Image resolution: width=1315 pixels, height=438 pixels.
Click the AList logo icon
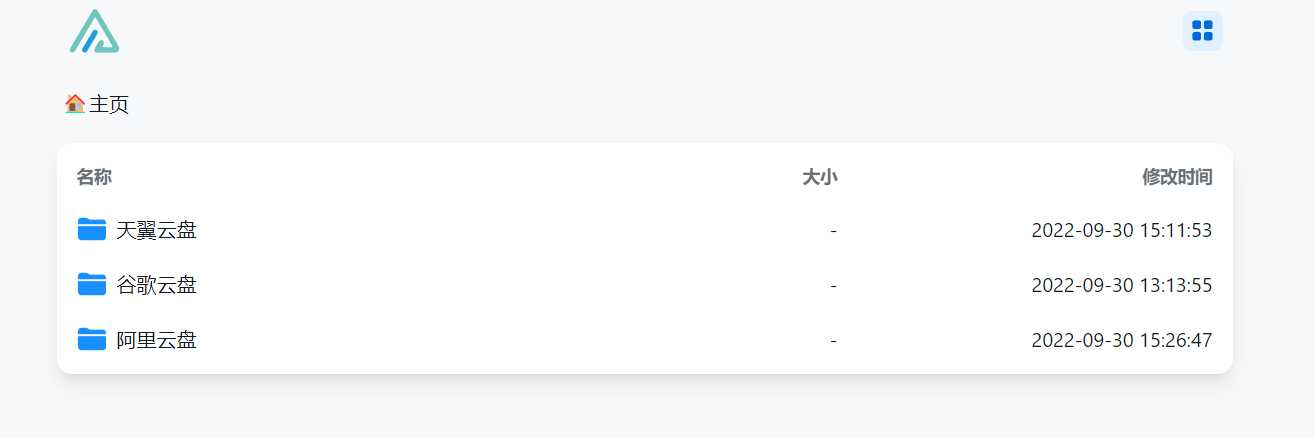(x=94, y=31)
